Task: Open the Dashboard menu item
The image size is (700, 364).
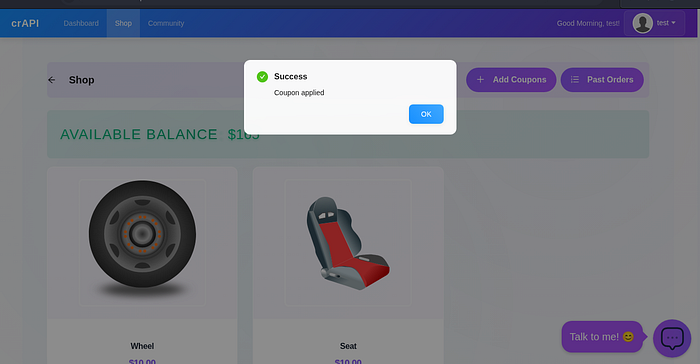Action: click(81, 23)
